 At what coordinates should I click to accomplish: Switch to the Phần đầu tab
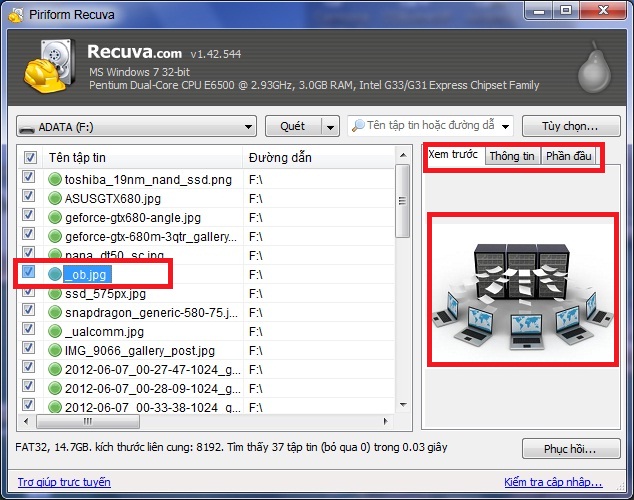click(x=568, y=156)
